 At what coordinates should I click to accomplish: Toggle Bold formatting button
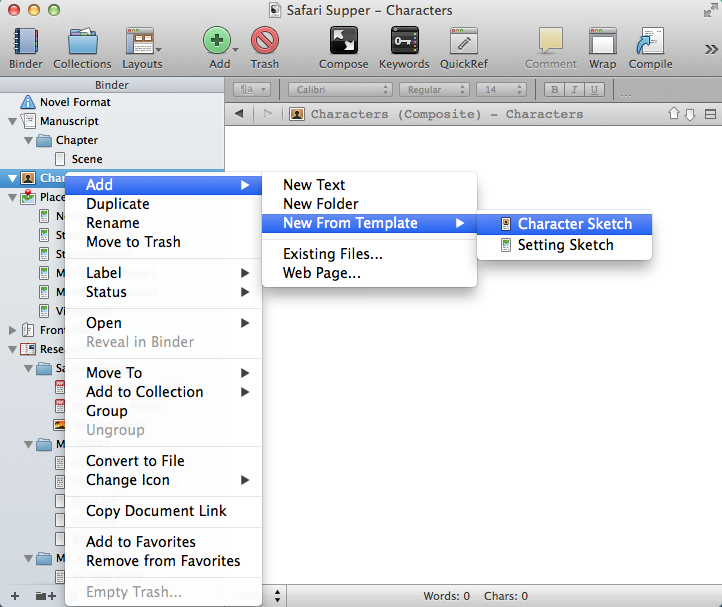point(554,90)
